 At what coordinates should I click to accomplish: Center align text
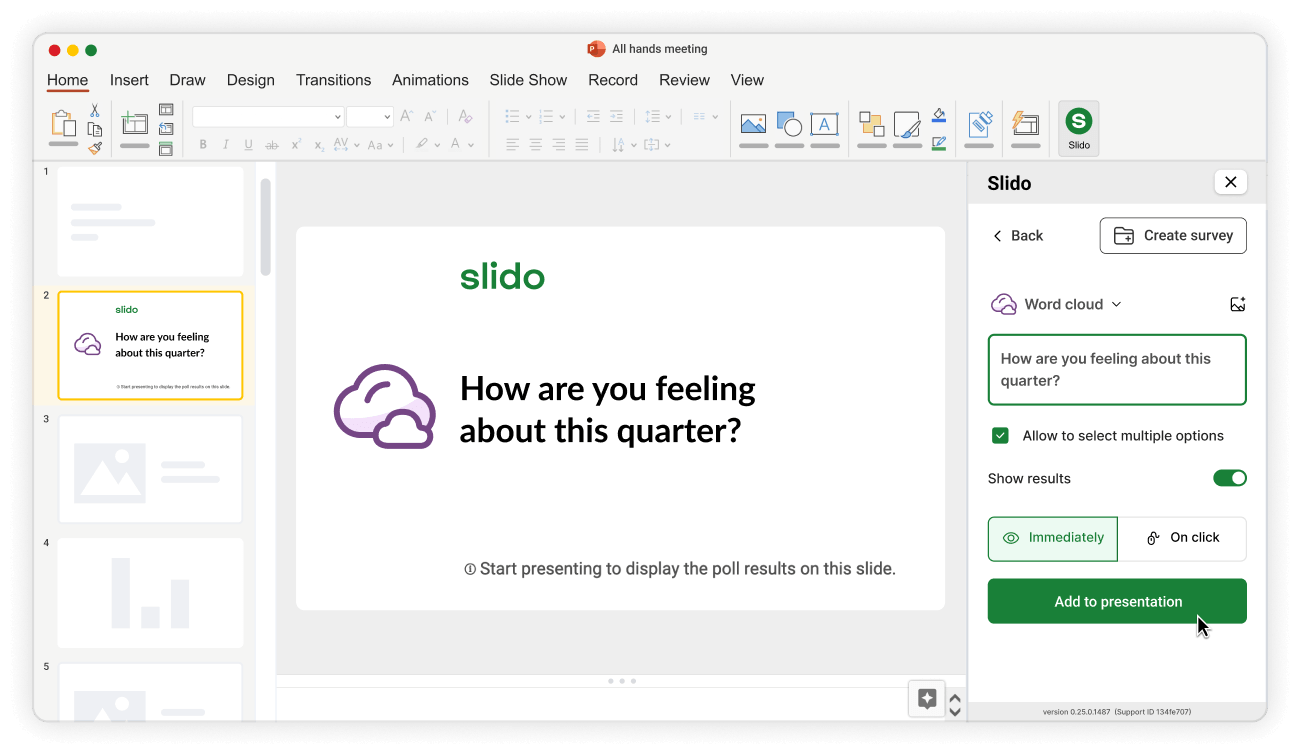tap(535, 145)
